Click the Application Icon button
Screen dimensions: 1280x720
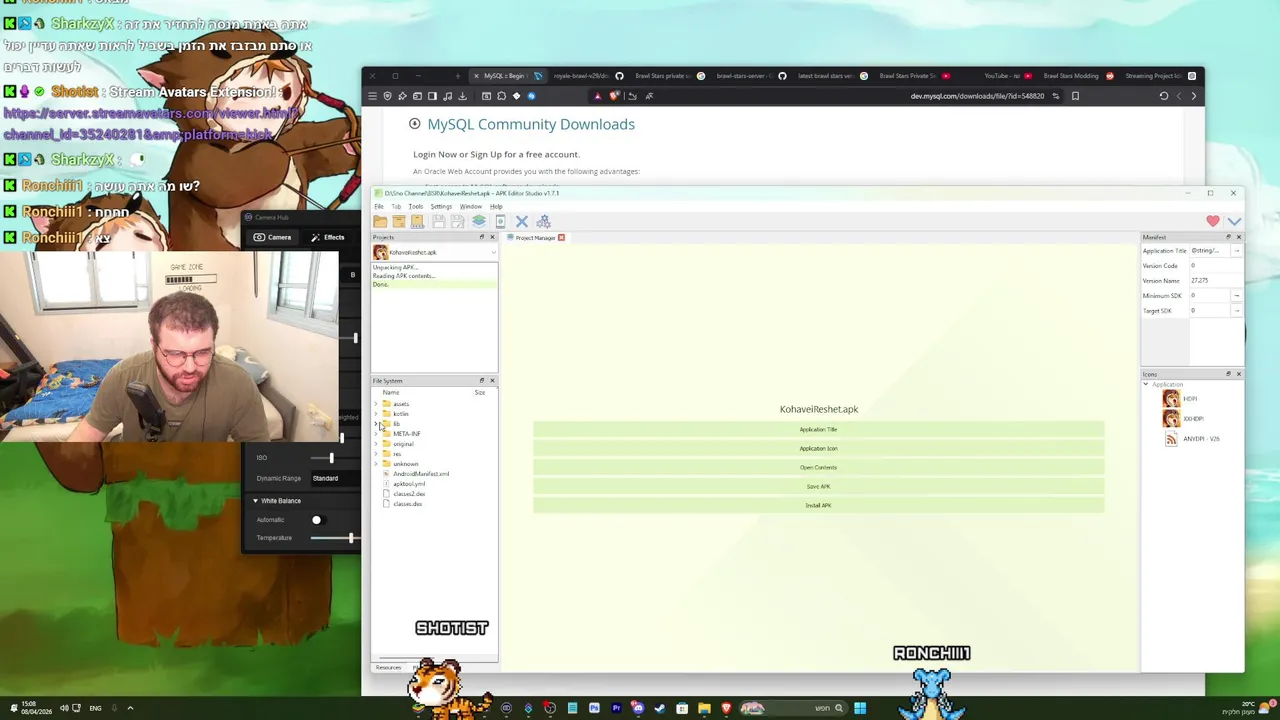(818, 449)
